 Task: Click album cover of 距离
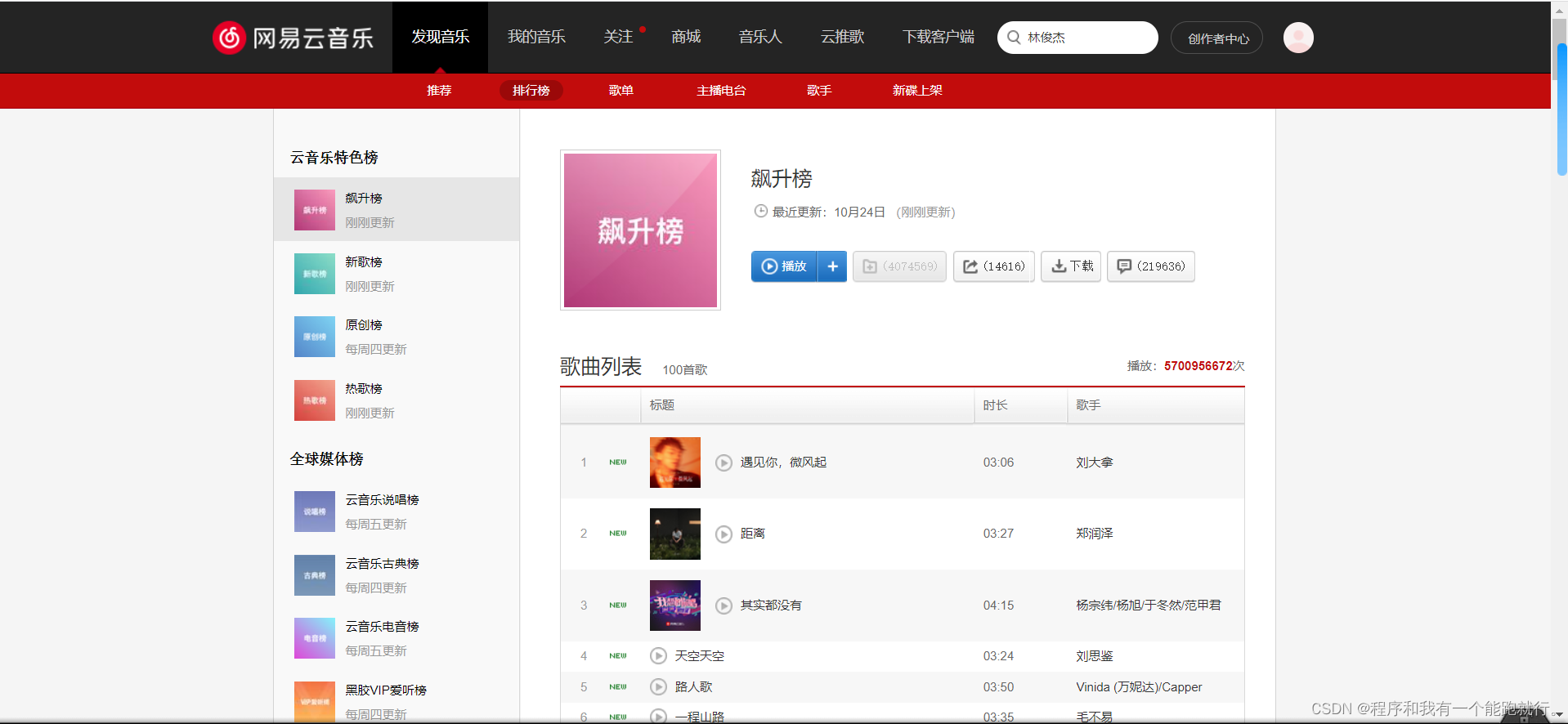(675, 534)
